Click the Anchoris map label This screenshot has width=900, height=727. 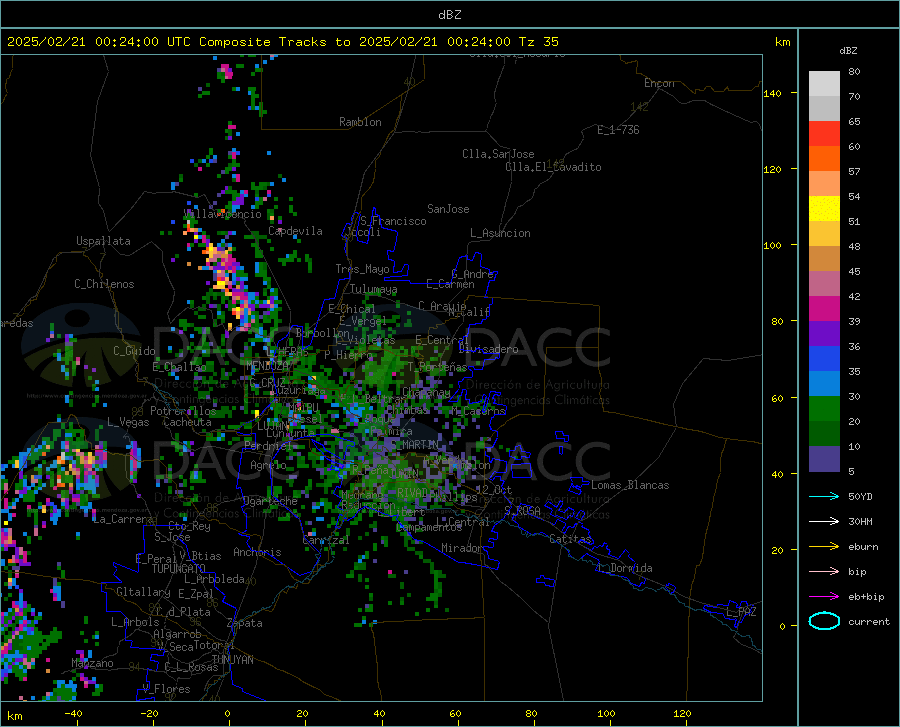tap(257, 552)
